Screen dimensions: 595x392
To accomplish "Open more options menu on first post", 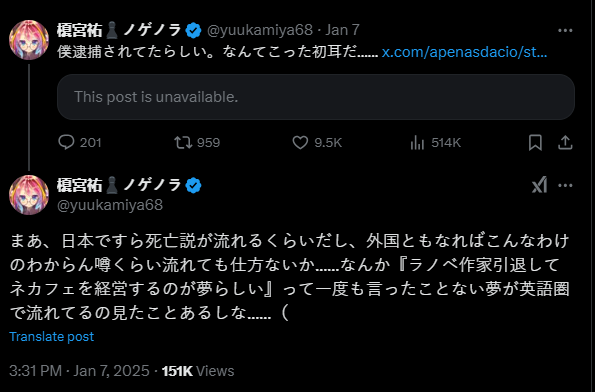I will pos(565,30).
